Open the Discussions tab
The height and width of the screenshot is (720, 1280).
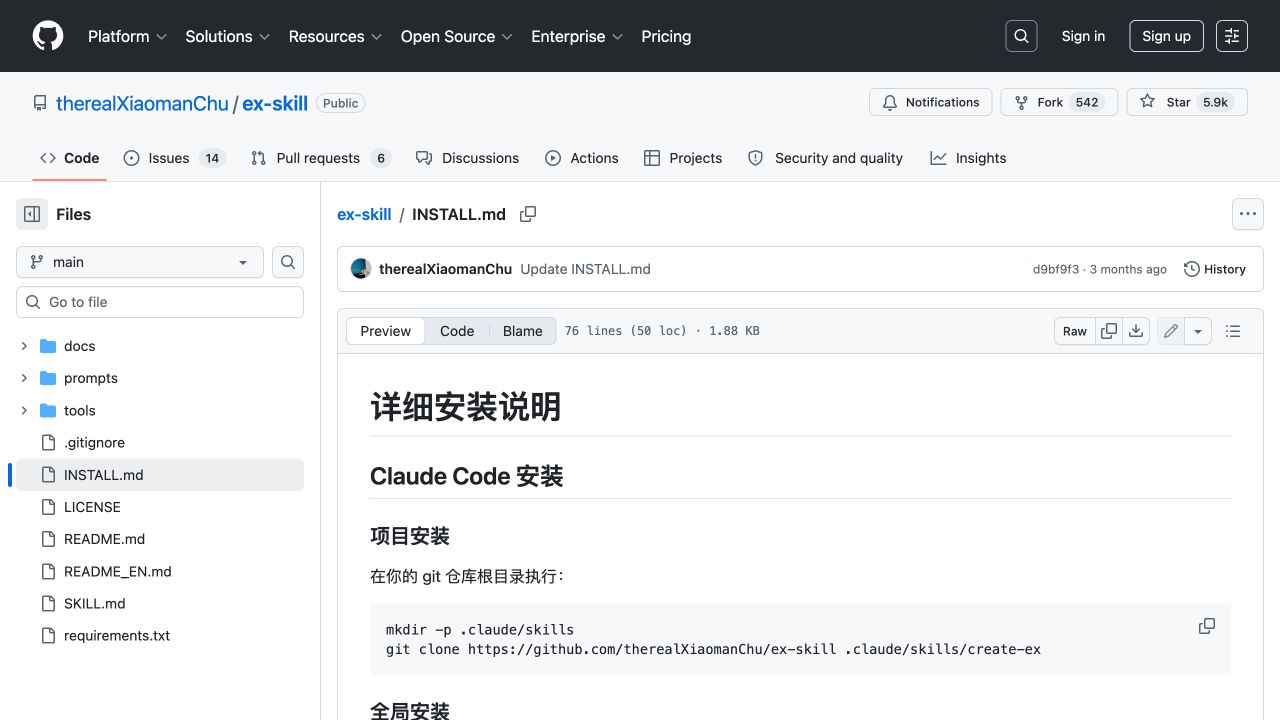click(467, 158)
